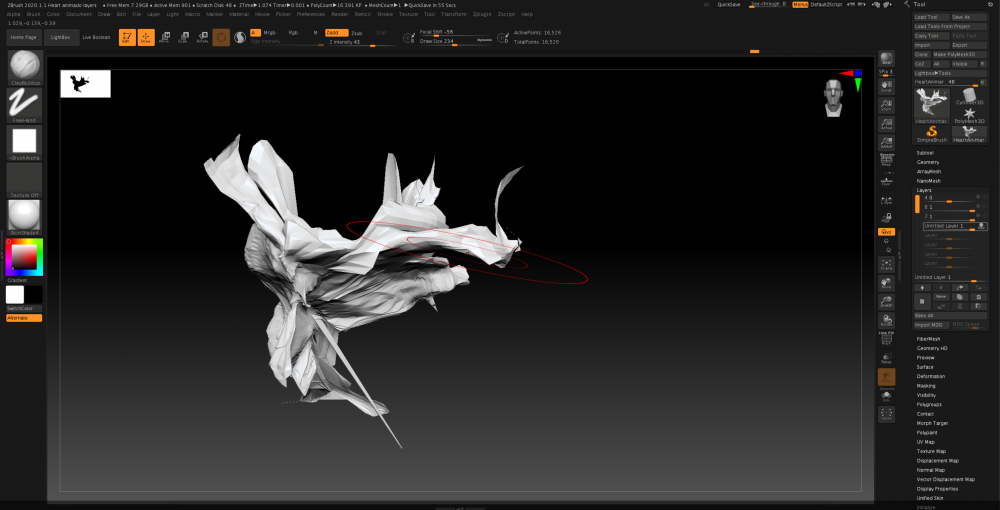This screenshot has height=510, width=1000.
Task: Open the Zplugin menu
Action: click(483, 13)
